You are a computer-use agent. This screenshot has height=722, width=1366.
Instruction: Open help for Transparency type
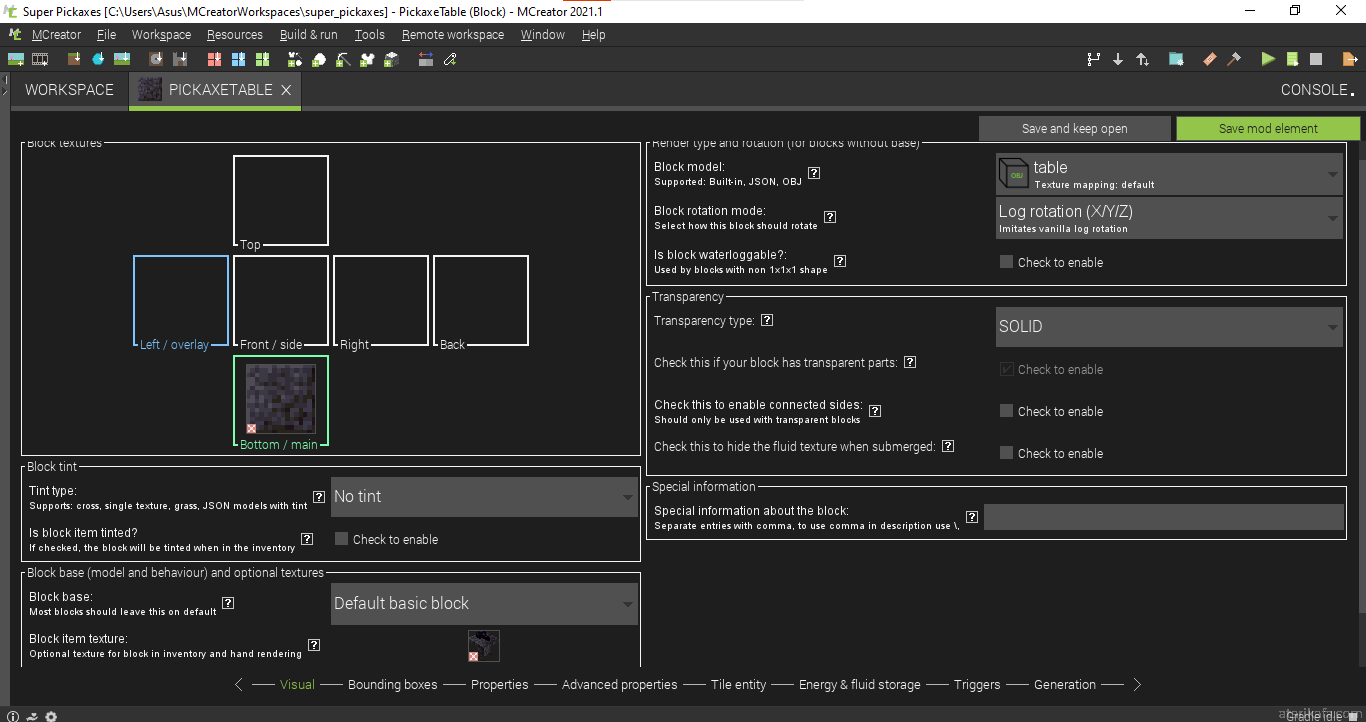click(767, 320)
